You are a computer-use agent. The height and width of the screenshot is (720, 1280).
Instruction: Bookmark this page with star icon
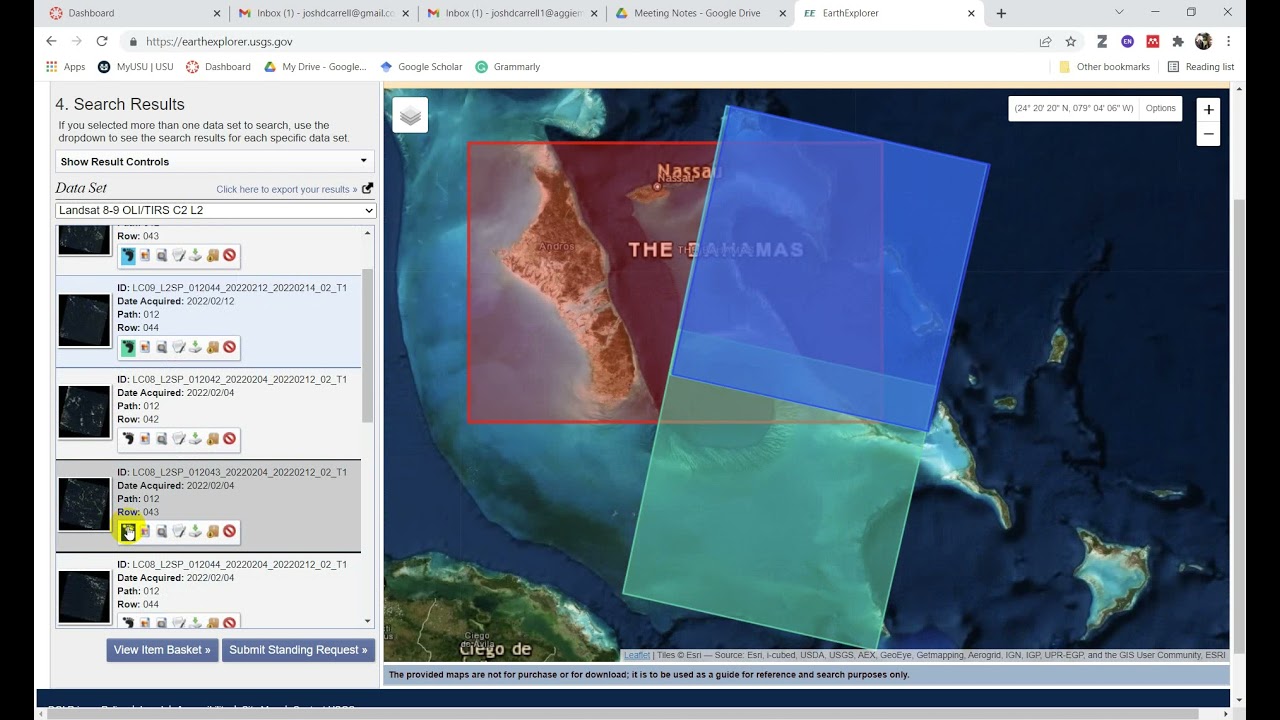1071,41
